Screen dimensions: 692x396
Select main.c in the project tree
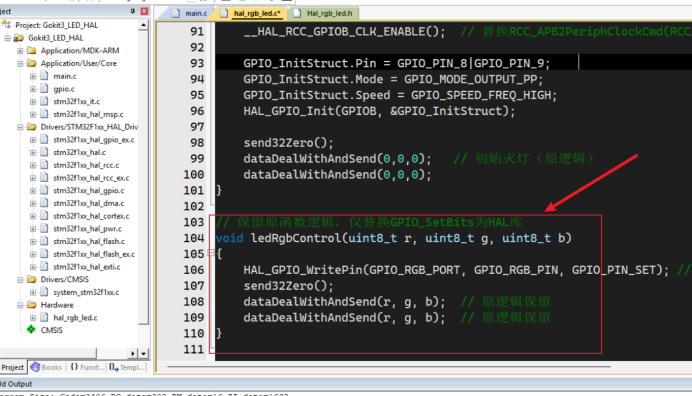[x=64, y=76]
